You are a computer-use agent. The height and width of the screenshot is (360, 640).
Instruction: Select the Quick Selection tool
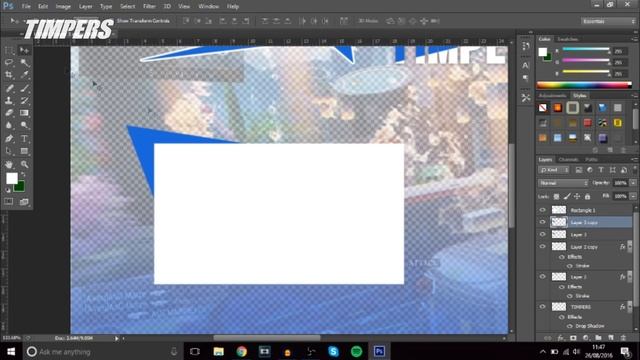[24, 62]
